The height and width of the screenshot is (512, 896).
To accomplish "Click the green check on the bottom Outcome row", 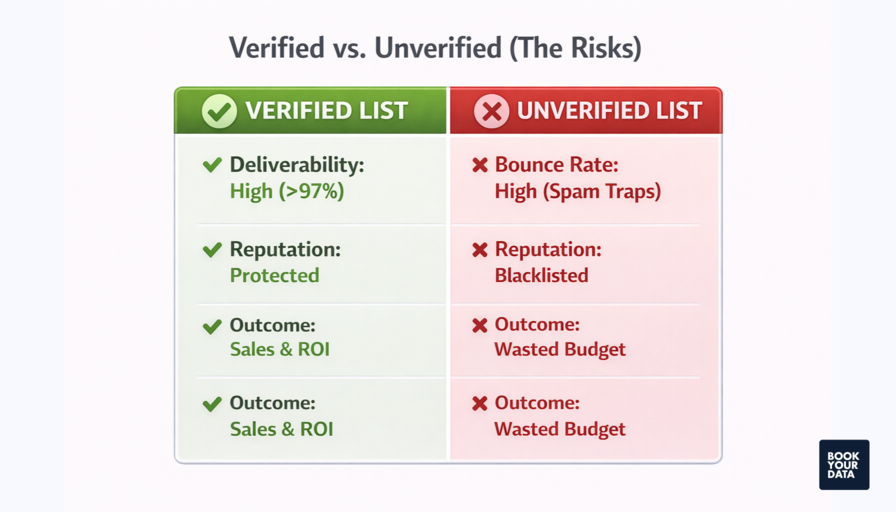I will click(212, 404).
